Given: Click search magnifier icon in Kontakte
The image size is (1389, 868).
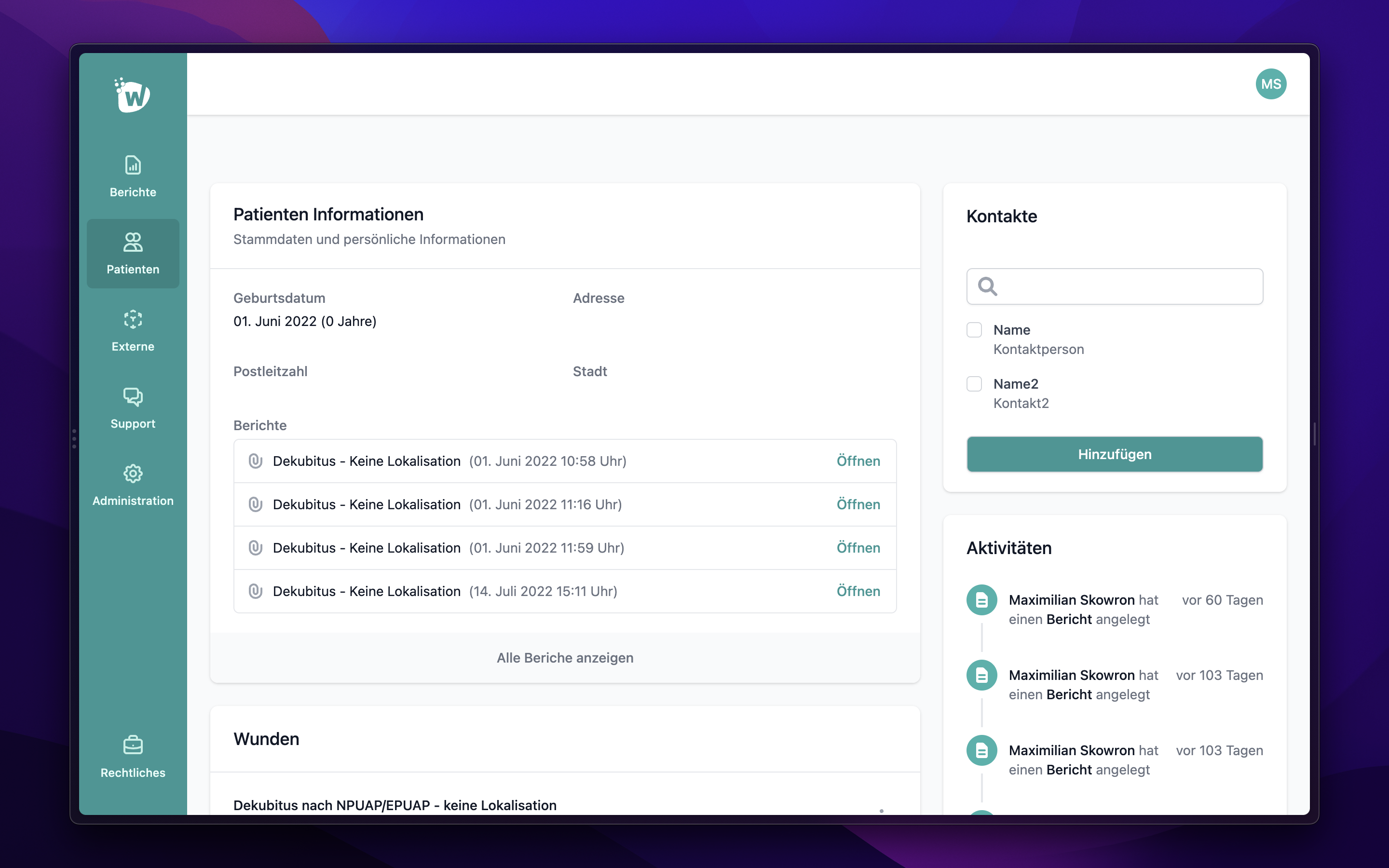Looking at the screenshot, I should [987, 286].
